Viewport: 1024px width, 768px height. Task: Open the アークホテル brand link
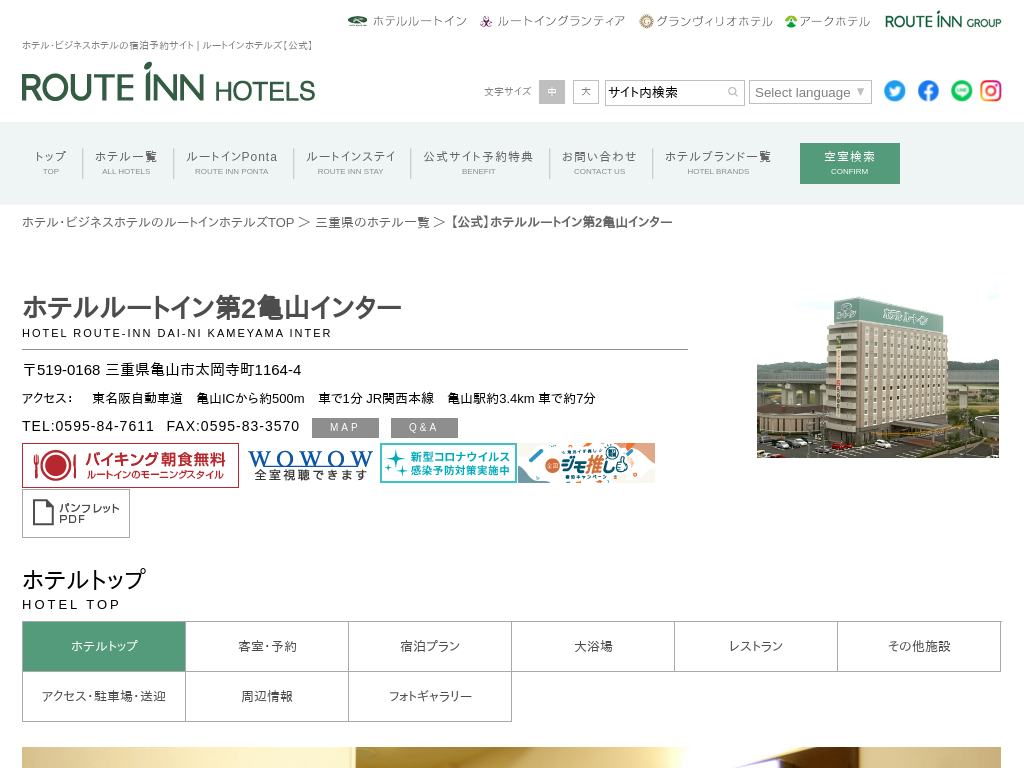tap(827, 21)
